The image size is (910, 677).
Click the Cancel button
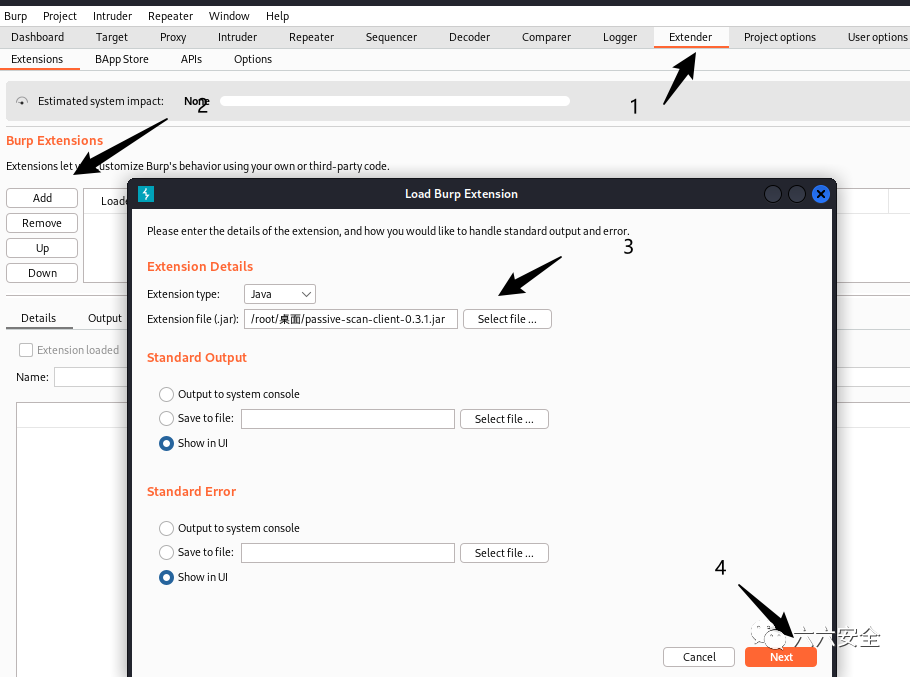(699, 657)
